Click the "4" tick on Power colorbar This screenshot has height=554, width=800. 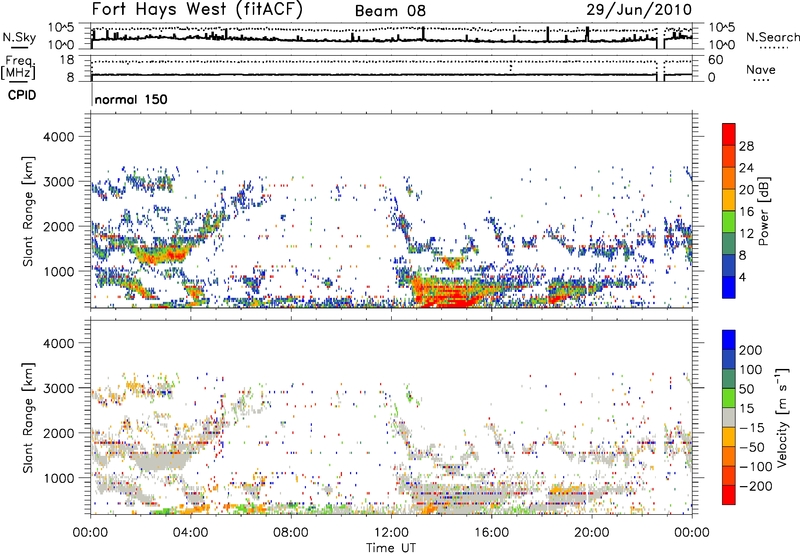click(743, 278)
